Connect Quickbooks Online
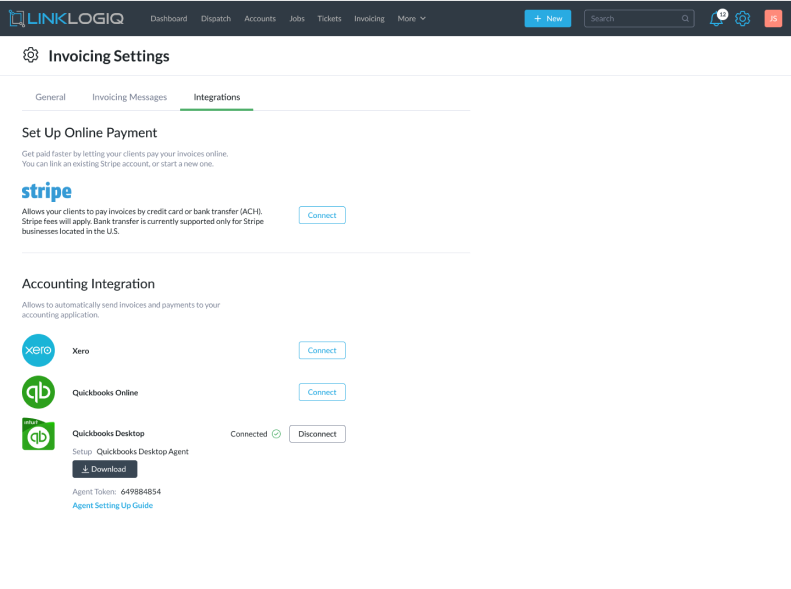The image size is (791, 589). [x=322, y=392]
